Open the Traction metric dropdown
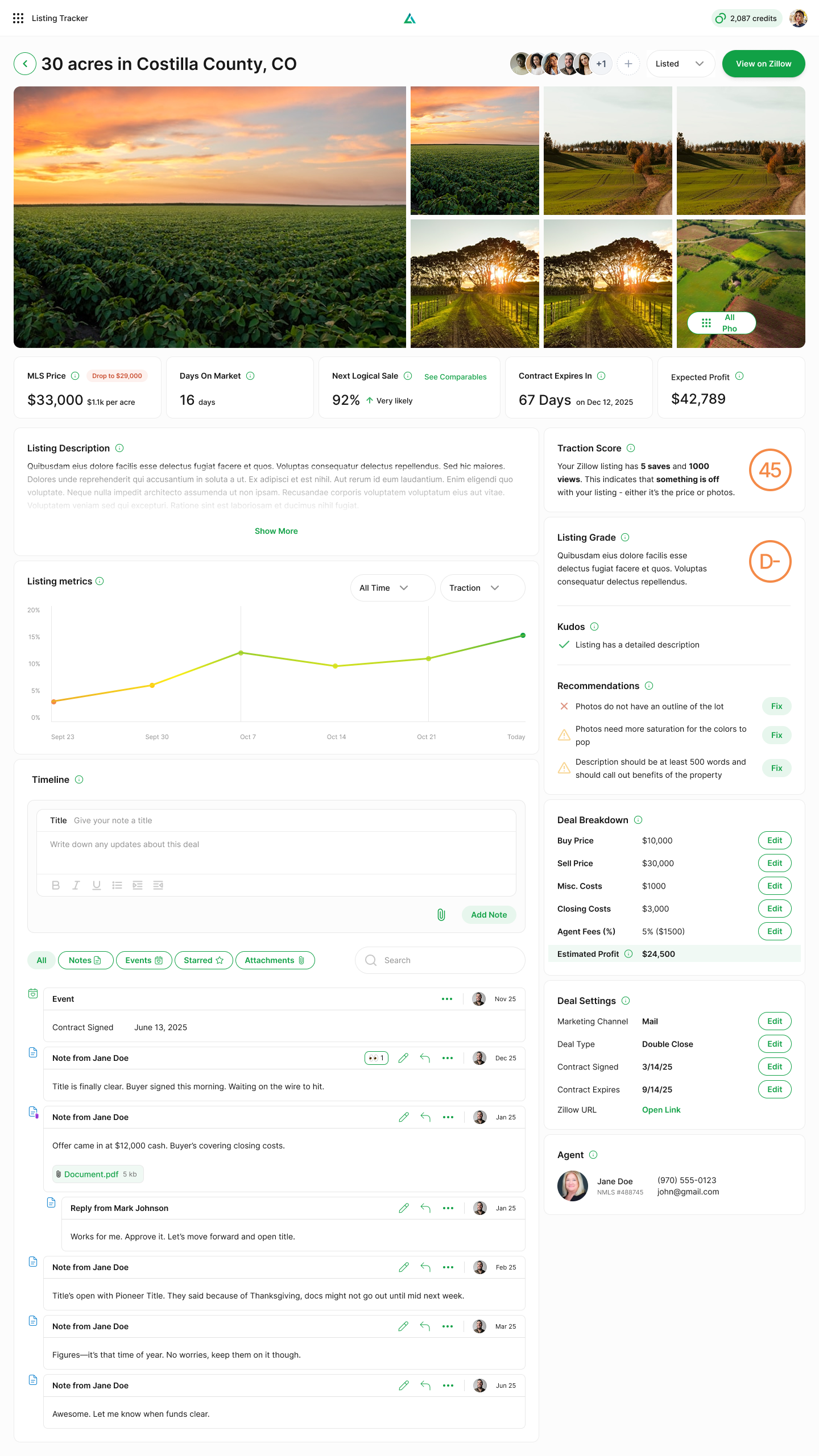This screenshot has width=819, height=1456. tap(482, 588)
